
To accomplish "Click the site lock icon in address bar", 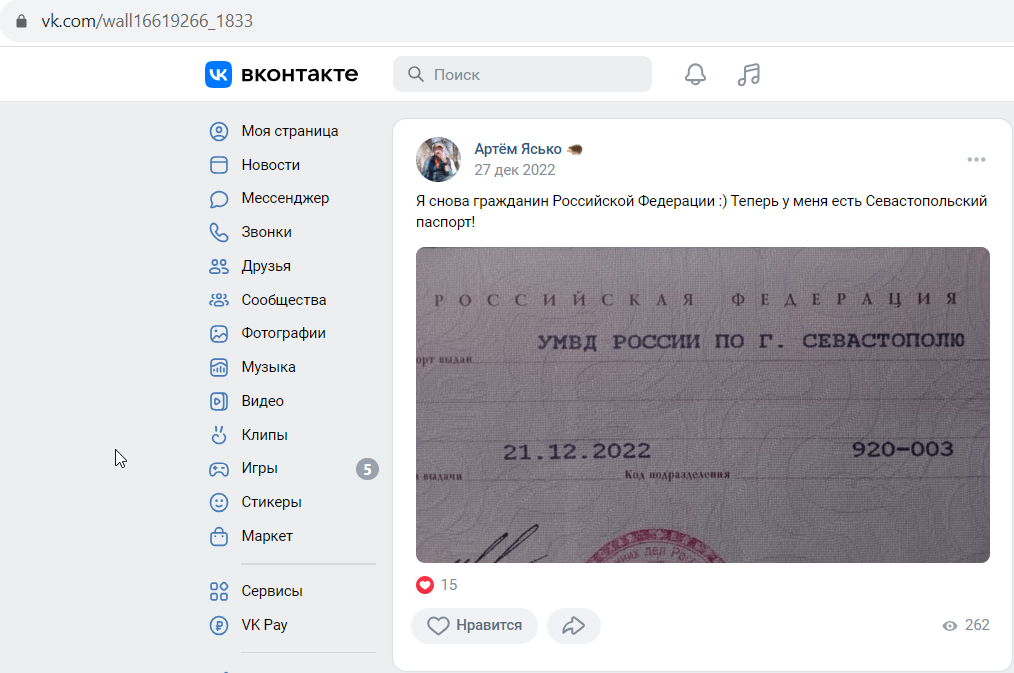I will [x=21, y=21].
